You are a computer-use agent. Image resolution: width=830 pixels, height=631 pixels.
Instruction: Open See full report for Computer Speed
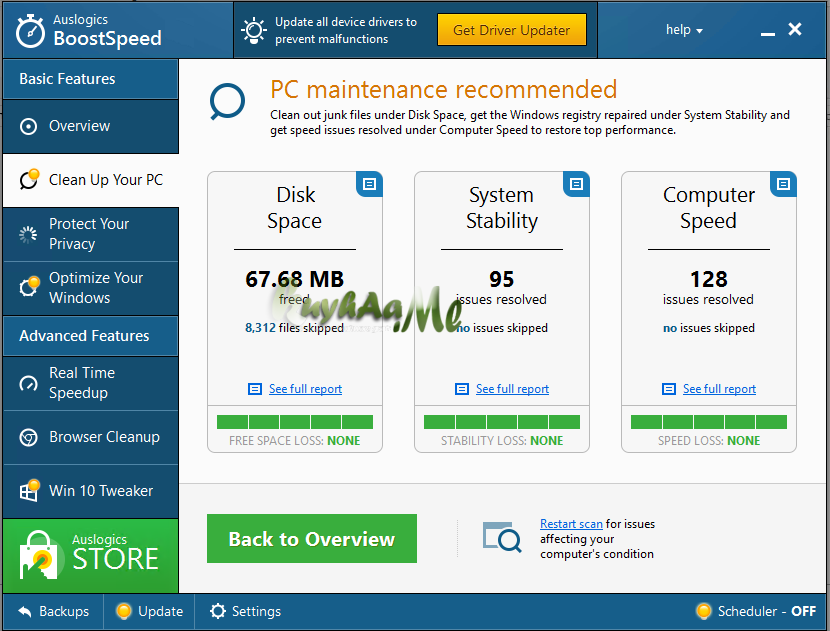point(719,389)
